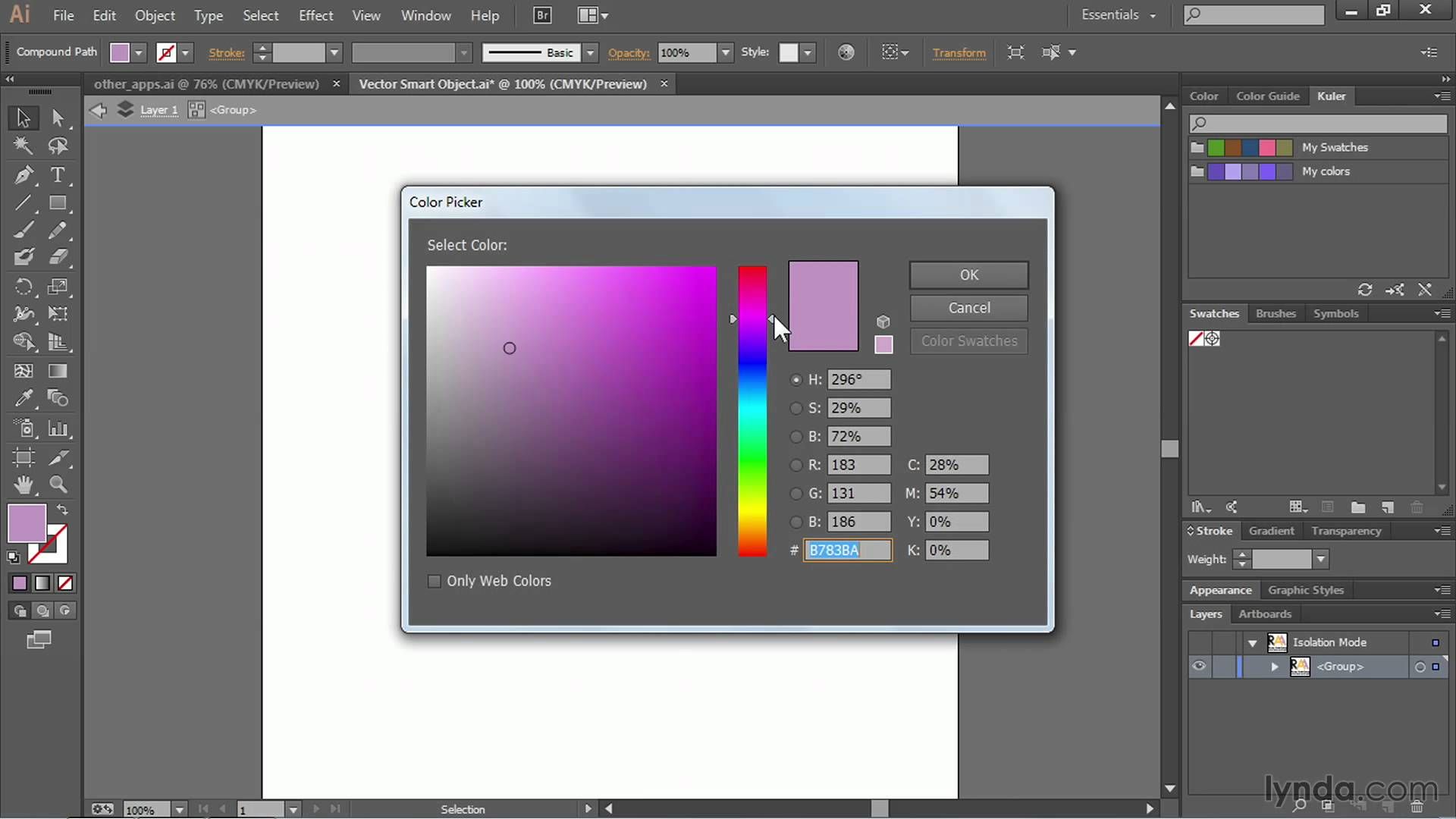Toggle visibility of the Group layer
Screen dimensions: 1456x819
coord(1199,667)
